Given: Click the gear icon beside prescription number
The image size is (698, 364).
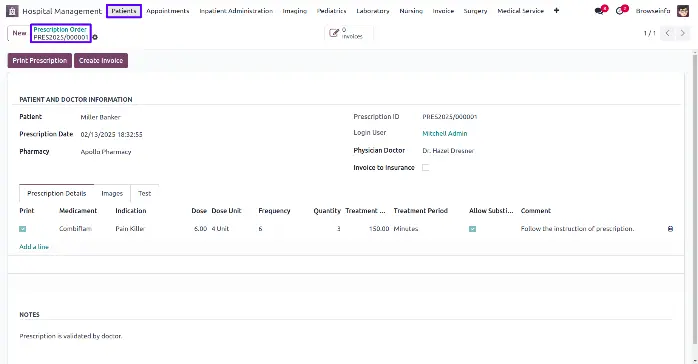Looking at the screenshot, I should pos(95,37).
